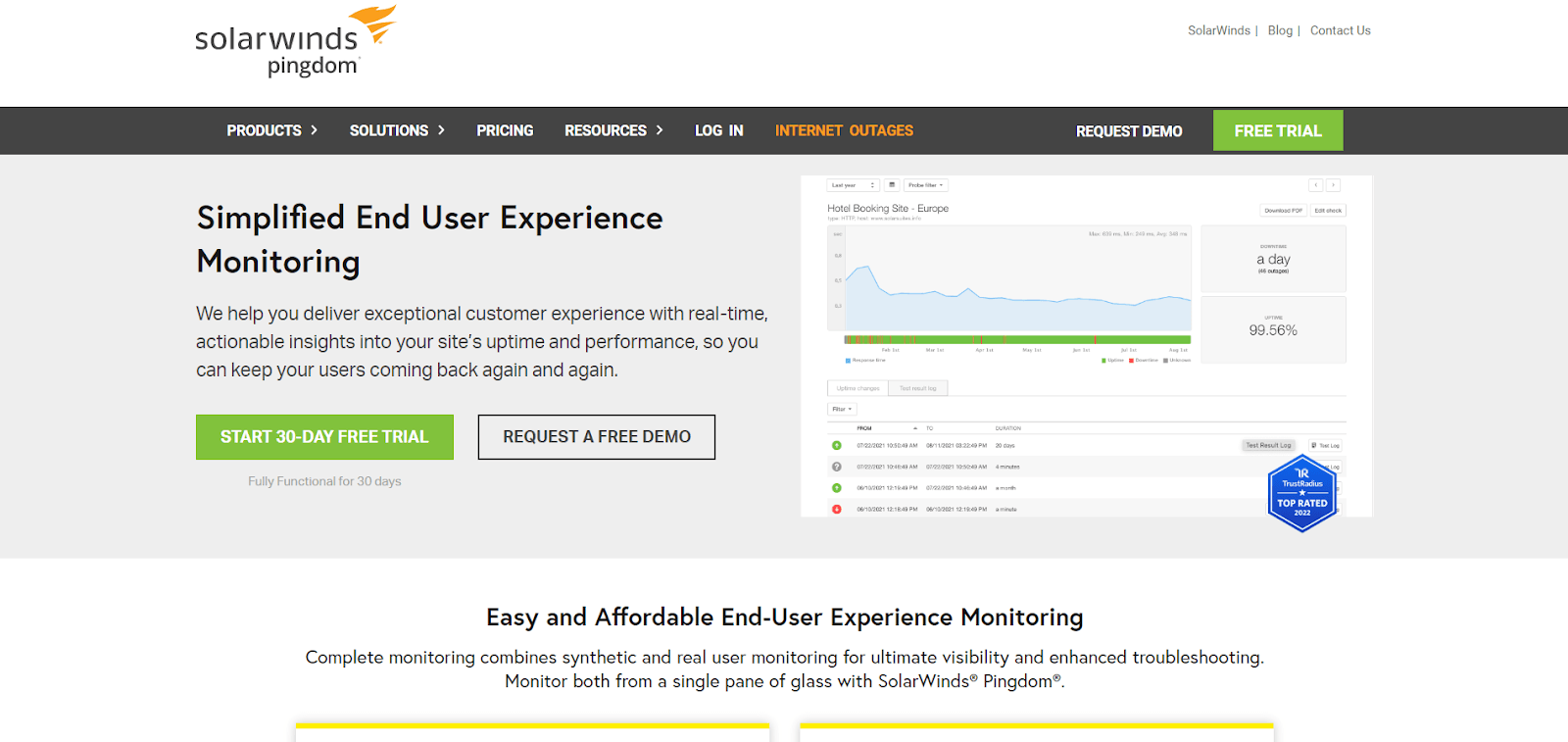Open the Pricing page
Viewport: 1568px width, 742px height.
(x=505, y=130)
